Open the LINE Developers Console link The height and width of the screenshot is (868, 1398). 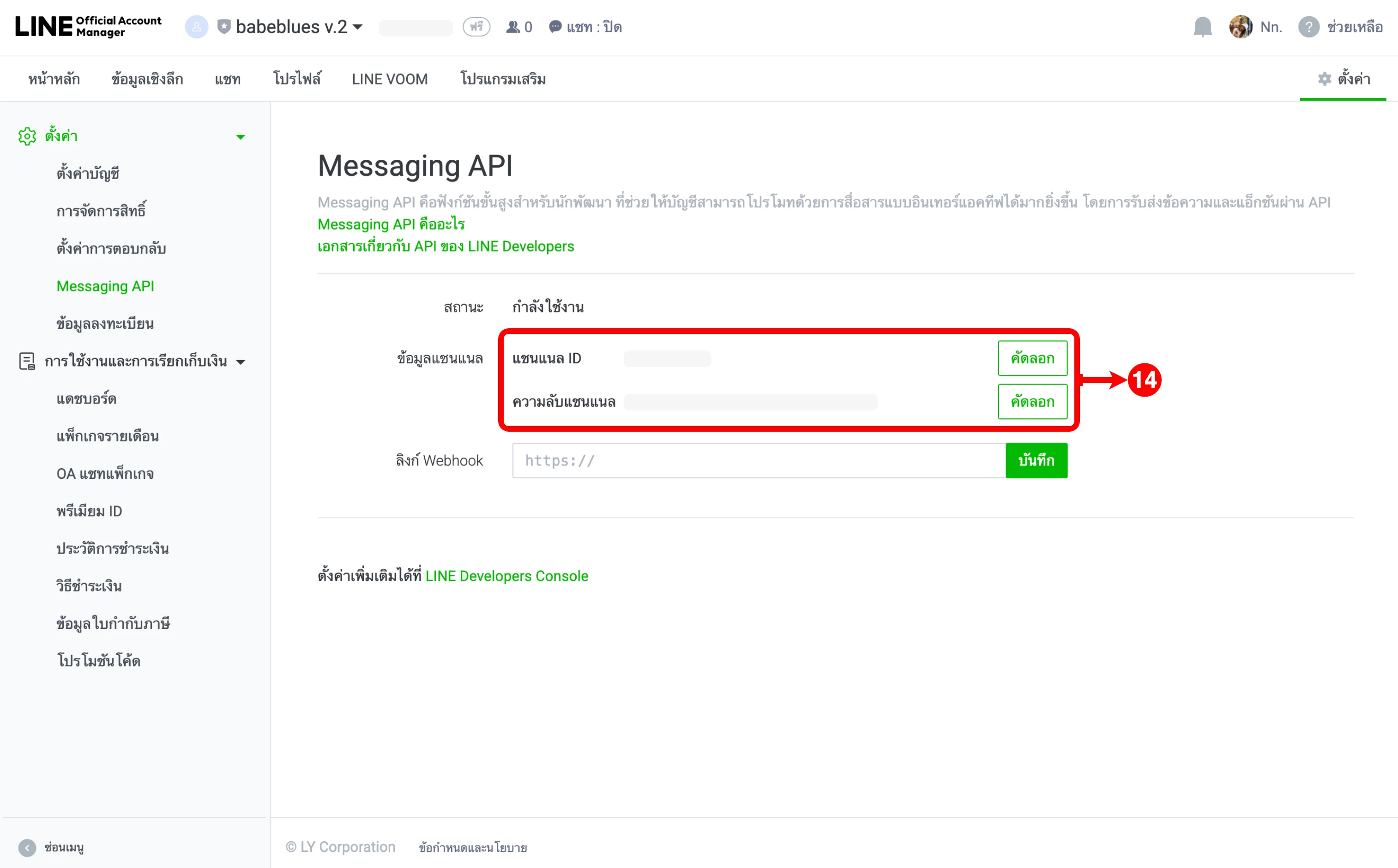tap(507, 576)
